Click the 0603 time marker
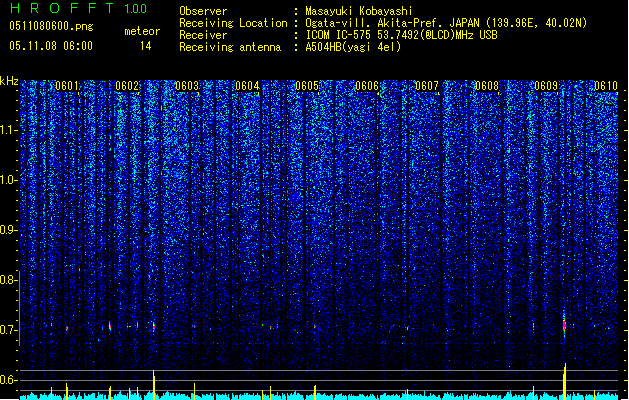 [187, 86]
